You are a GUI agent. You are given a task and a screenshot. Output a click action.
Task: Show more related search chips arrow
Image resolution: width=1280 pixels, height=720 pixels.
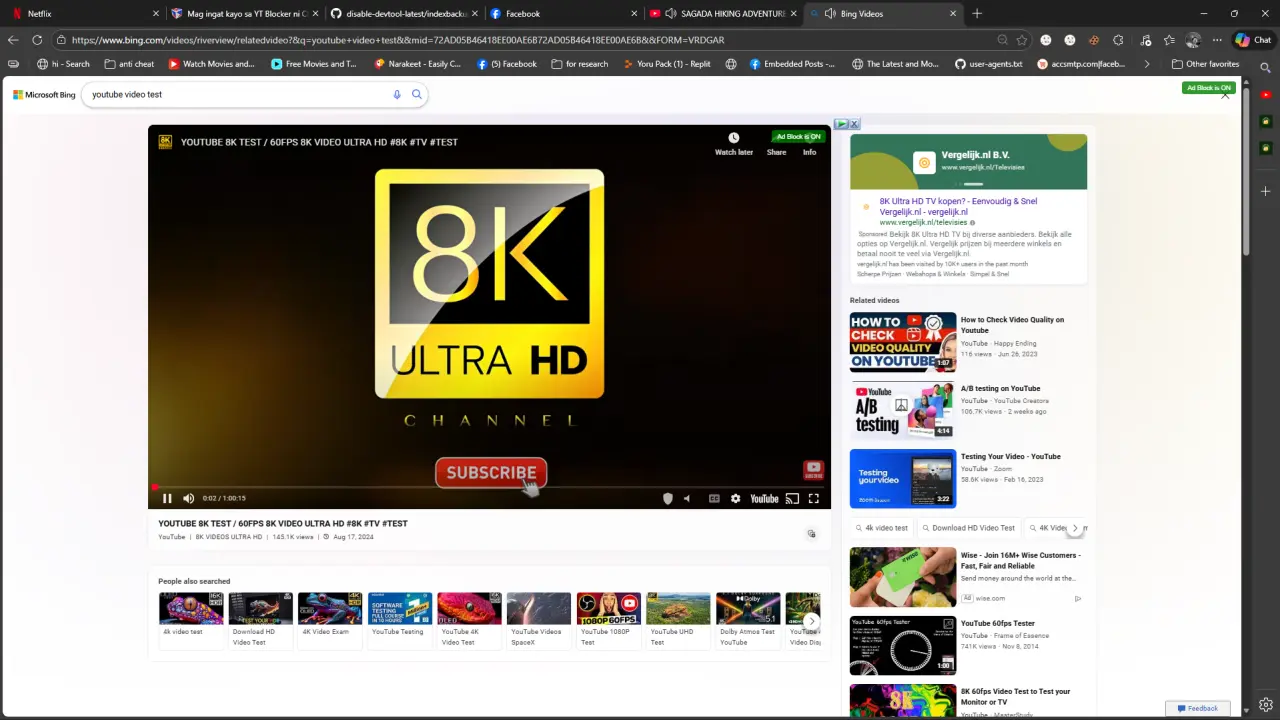point(1075,528)
